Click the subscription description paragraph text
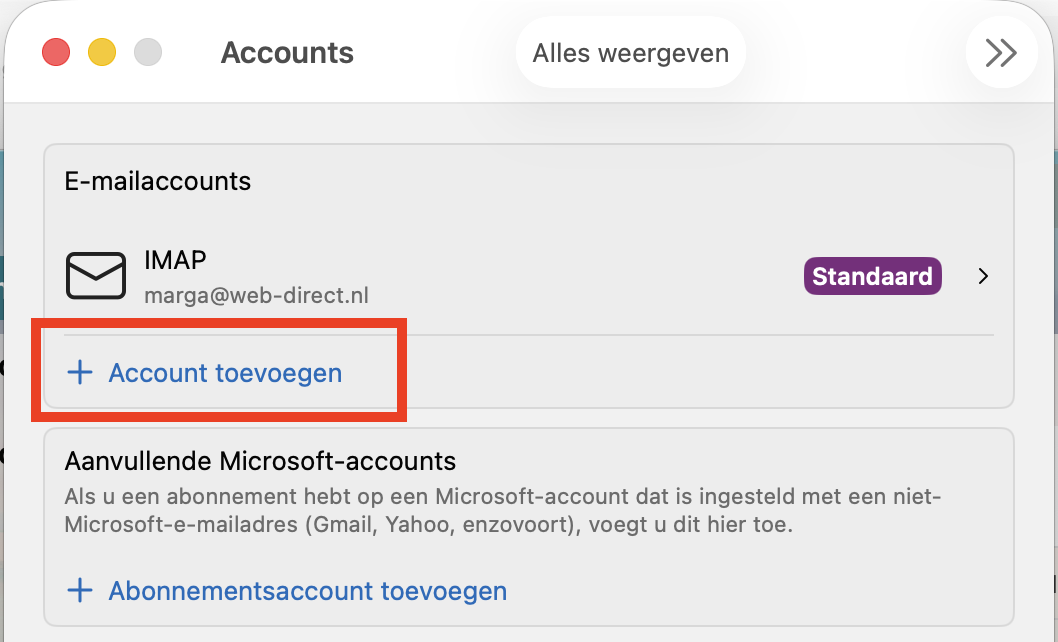 (500, 510)
